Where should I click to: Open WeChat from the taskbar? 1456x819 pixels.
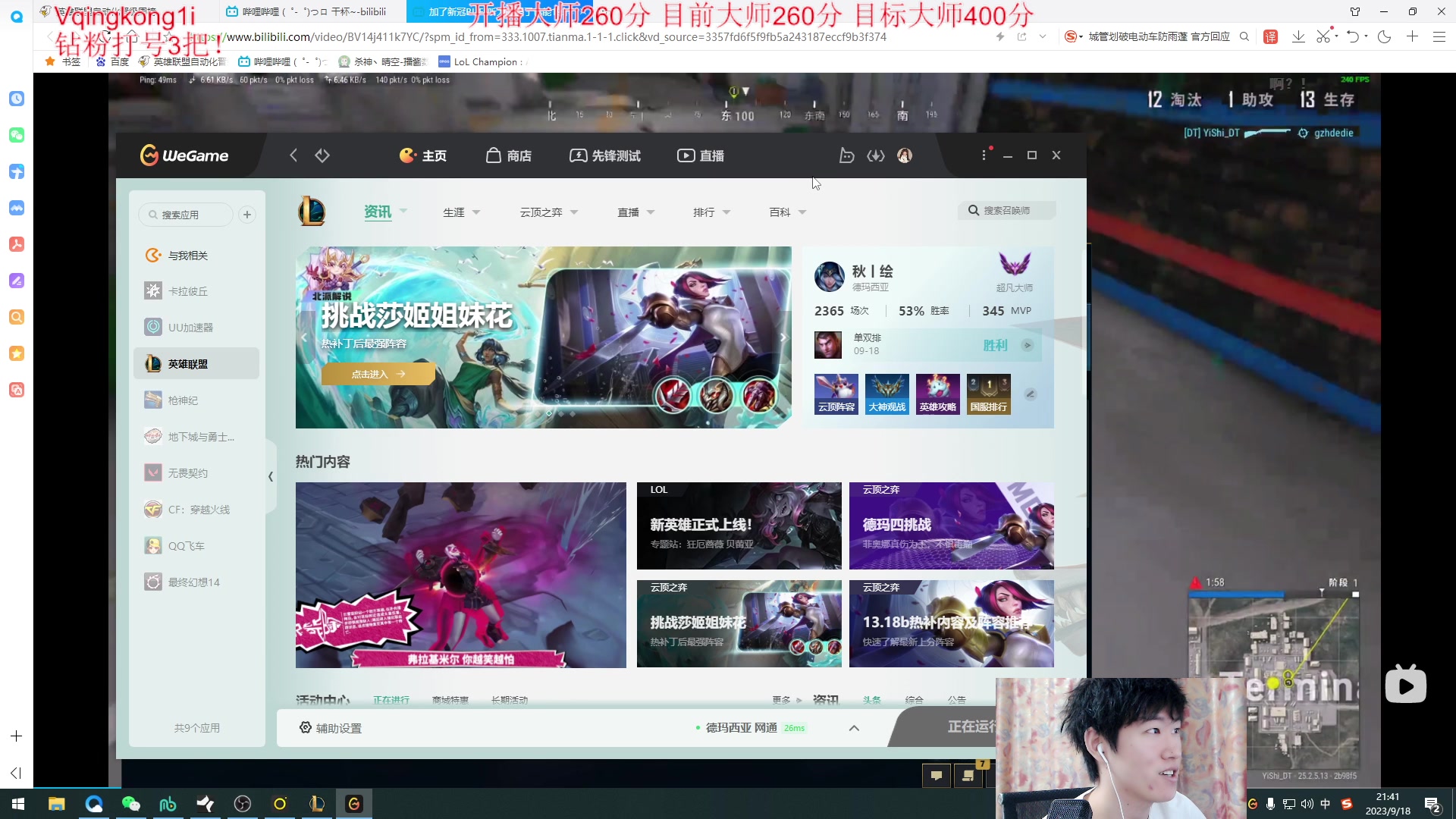[131, 804]
